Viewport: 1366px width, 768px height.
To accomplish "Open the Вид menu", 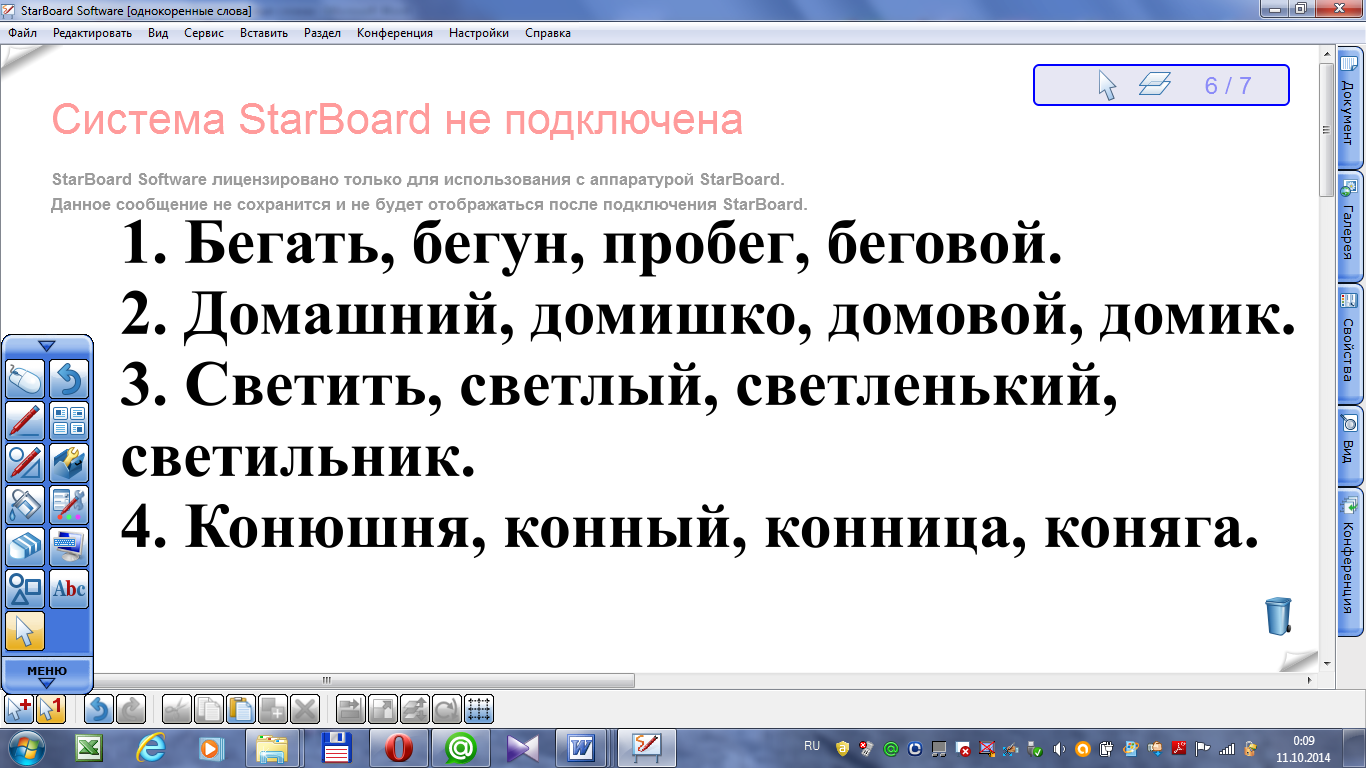I will [158, 33].
